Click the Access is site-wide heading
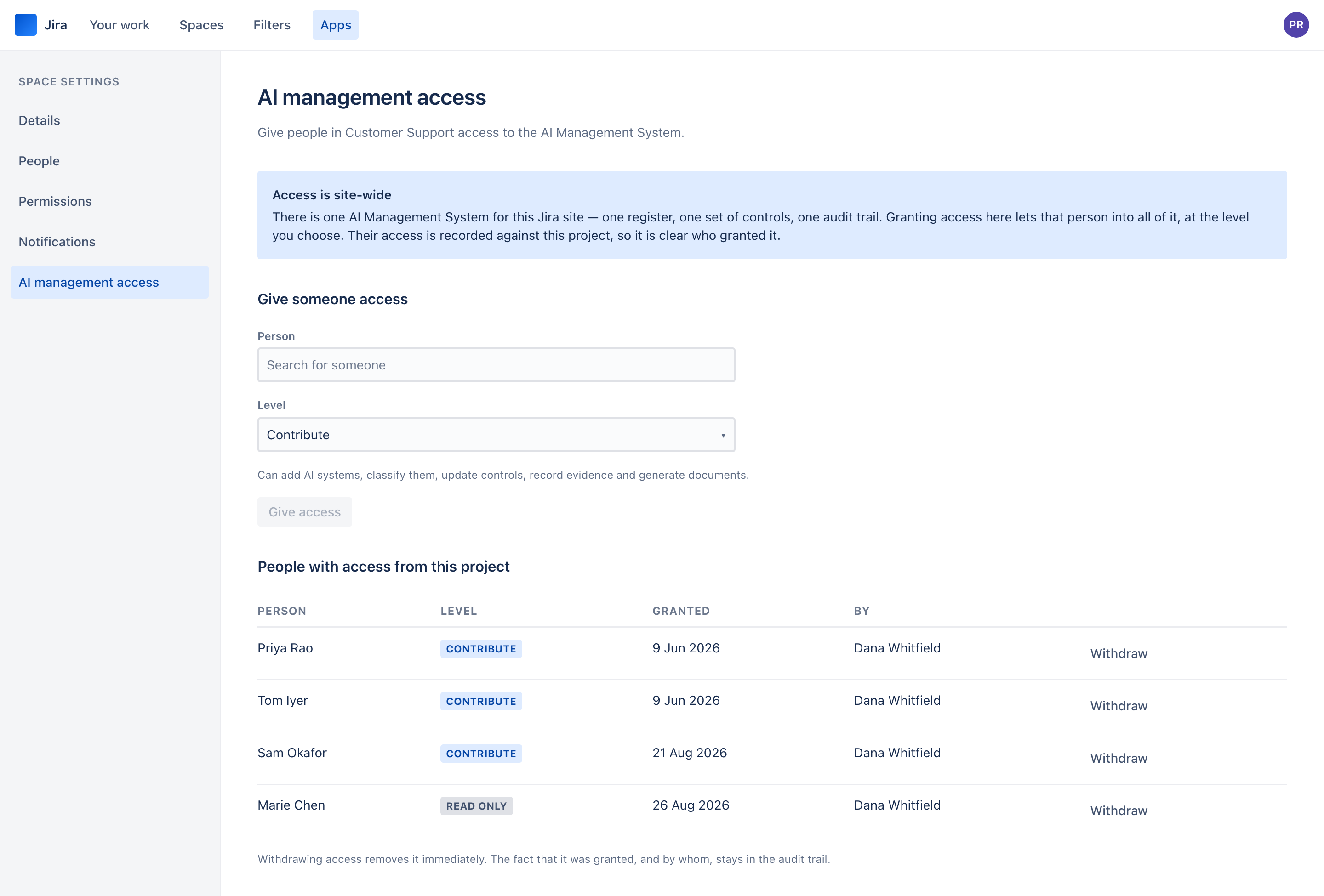 tap(331, 195)
